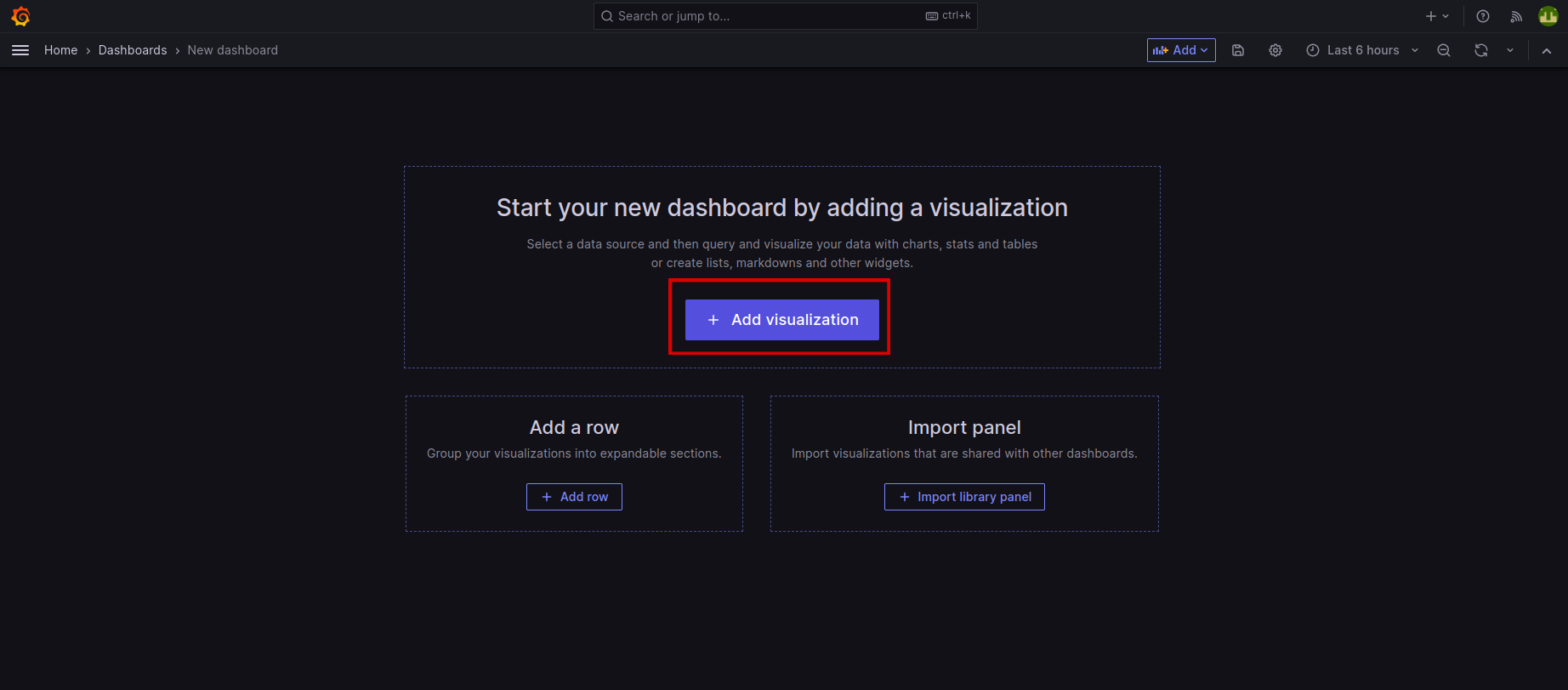Open the Last 6 hours time picker

click(x=1362, y=50)
